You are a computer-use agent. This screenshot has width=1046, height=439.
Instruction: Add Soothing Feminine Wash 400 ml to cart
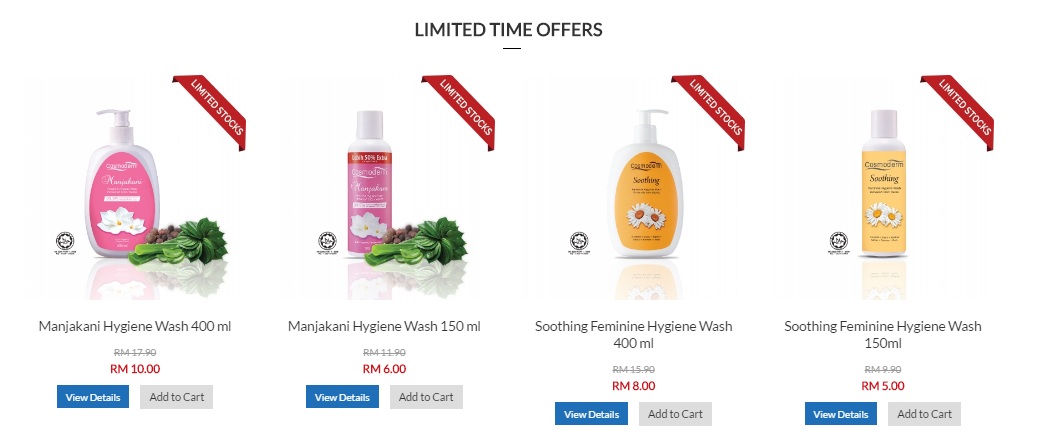click(675, 414)
